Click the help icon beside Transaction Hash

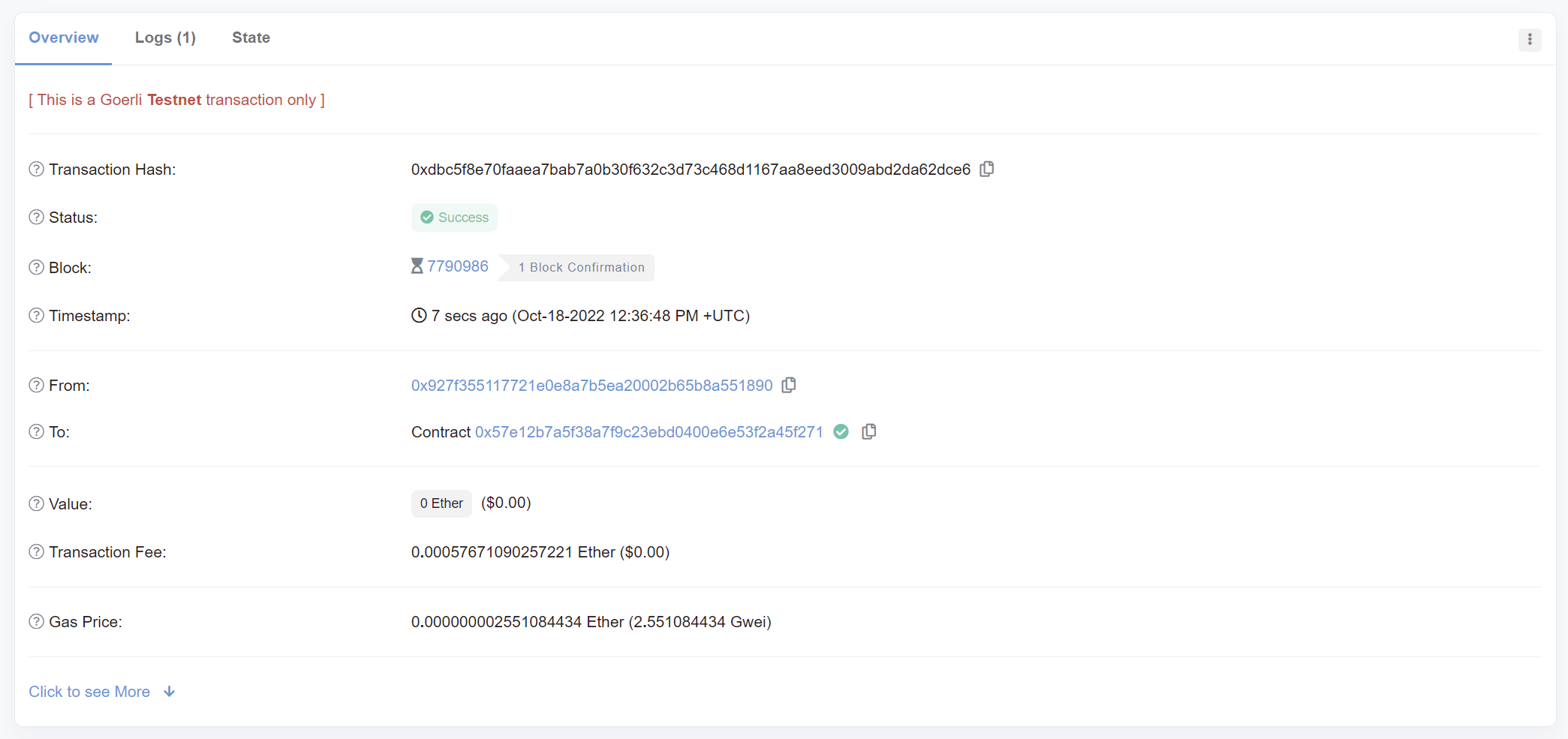coord(36,170)
